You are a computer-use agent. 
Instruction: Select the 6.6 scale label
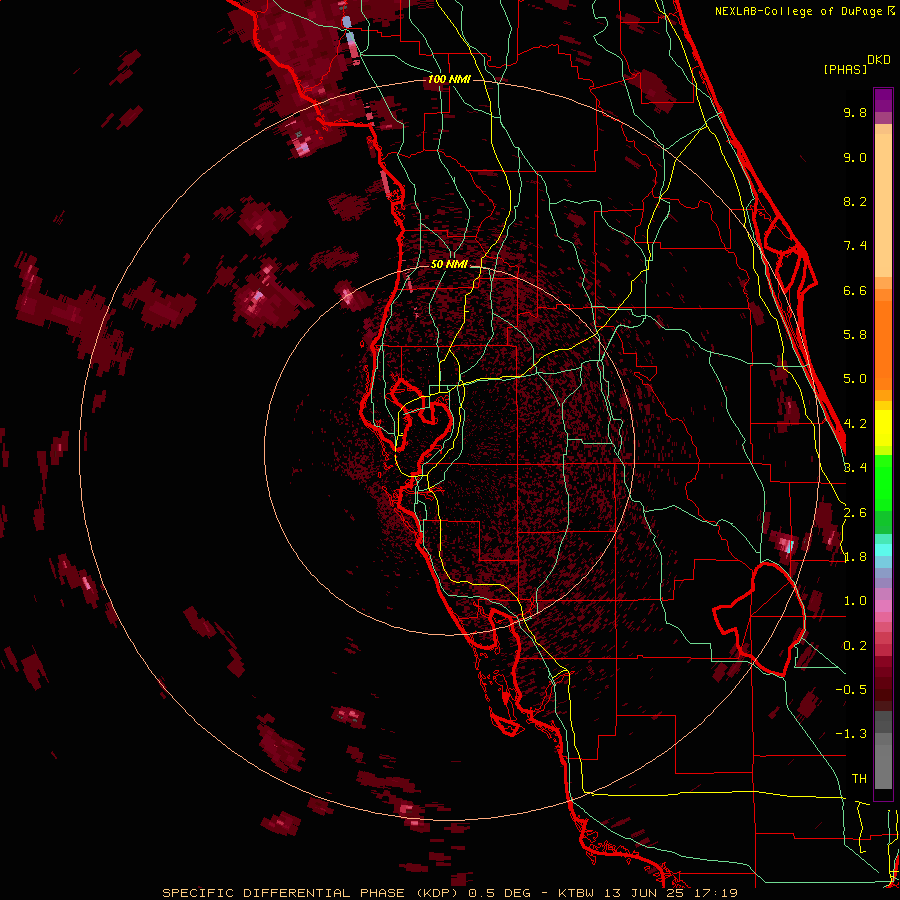pos(855,290)
